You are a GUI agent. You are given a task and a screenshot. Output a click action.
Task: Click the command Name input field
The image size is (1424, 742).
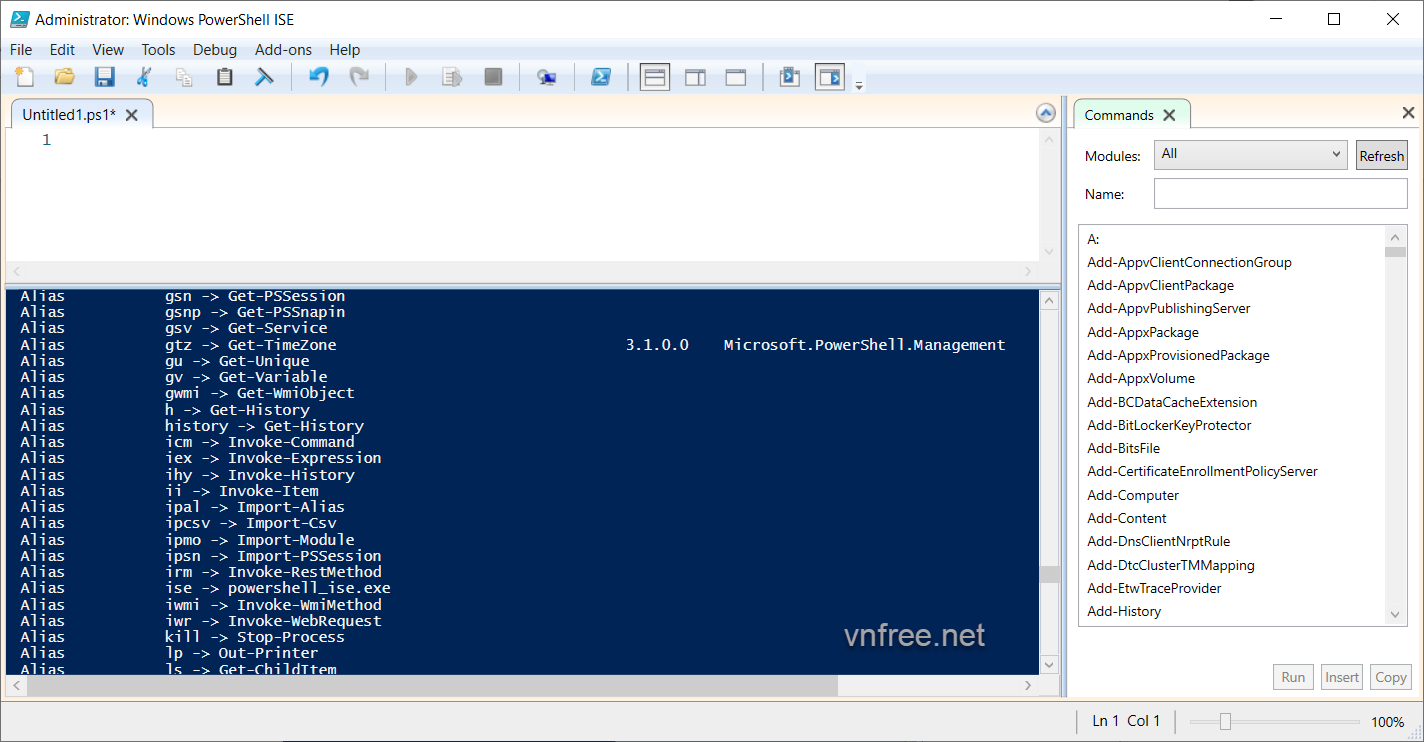coord(1280,194)
